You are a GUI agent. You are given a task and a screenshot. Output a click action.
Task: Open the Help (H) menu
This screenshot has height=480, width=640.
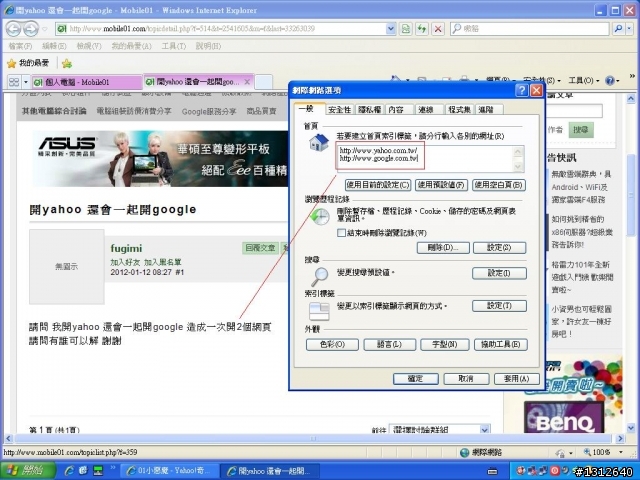pos(208,46)
